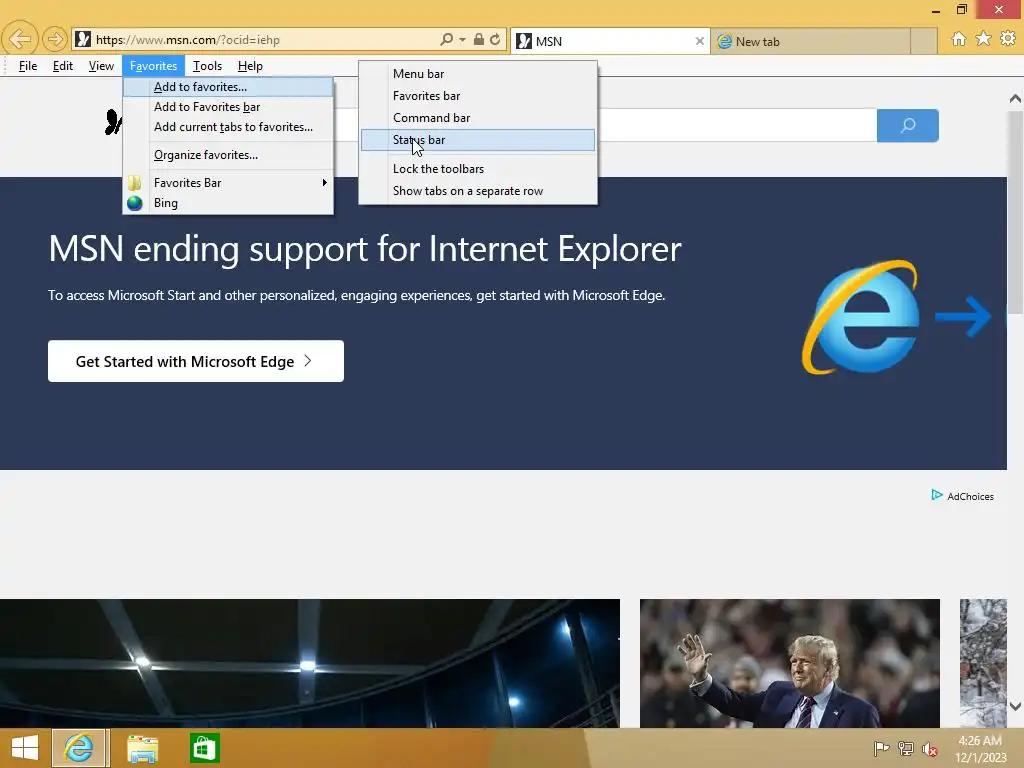Screen dimensions: 1024x768
Task: Refresh the page with the reload icon
Action: (x=495, y=39)
